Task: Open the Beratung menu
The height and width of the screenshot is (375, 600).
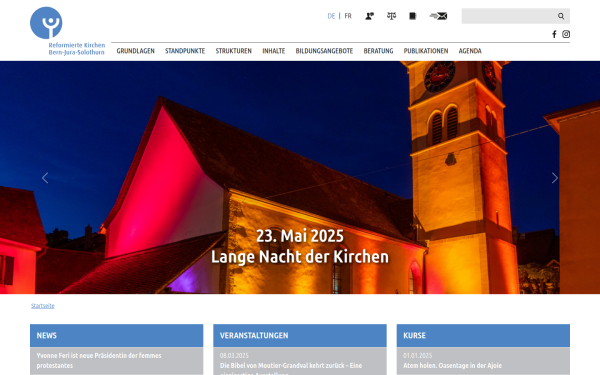Action: point(378,51)
